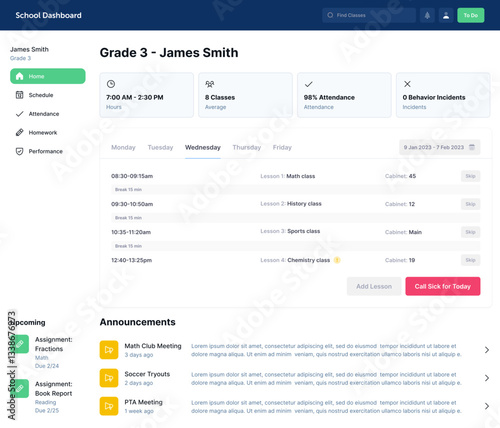
Task: Click warning badge beside Chemistry class
Action: click(x=337, y=260)
